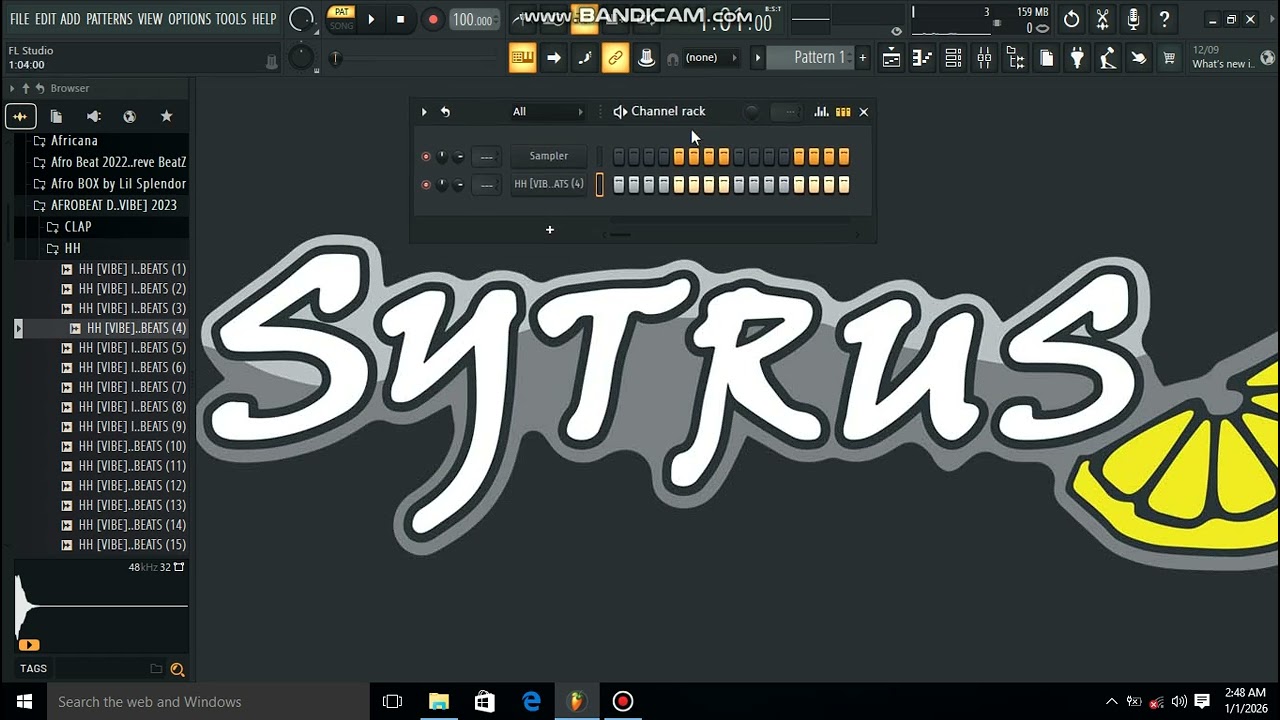Click the undo history circular arrow icon
Screen dimensions: 1280x720
1071,19
